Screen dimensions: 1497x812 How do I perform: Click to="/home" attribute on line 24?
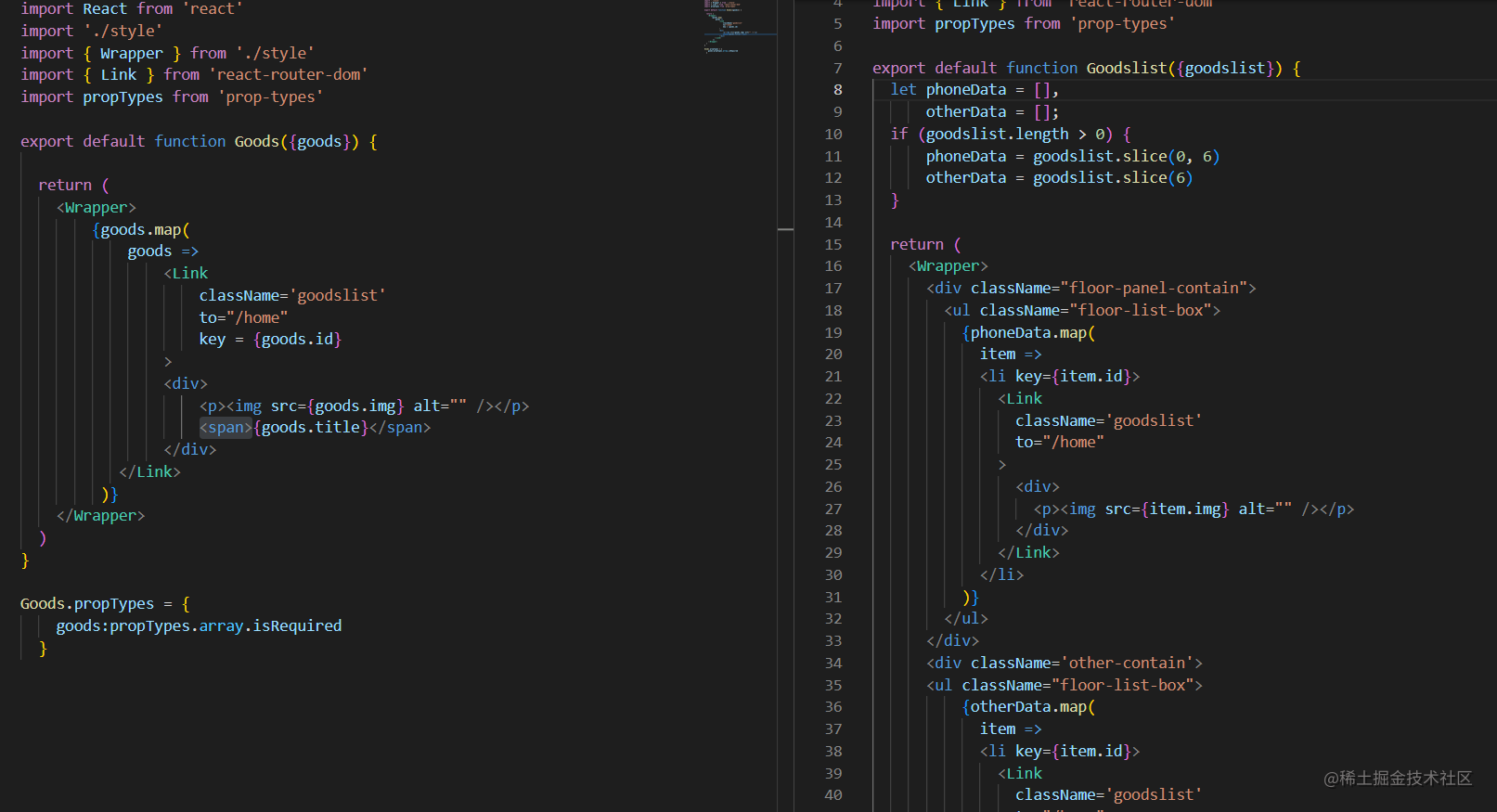point(1060,442)
